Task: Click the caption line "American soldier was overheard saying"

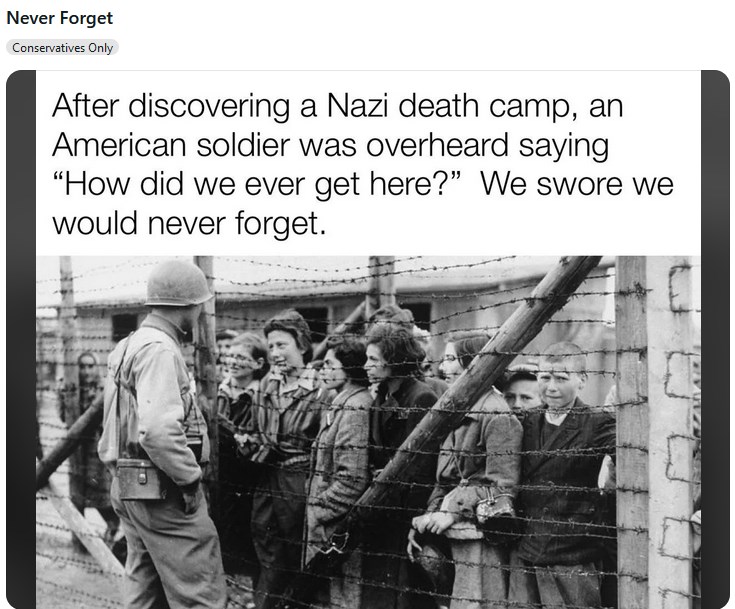Action: click(330, 145)
